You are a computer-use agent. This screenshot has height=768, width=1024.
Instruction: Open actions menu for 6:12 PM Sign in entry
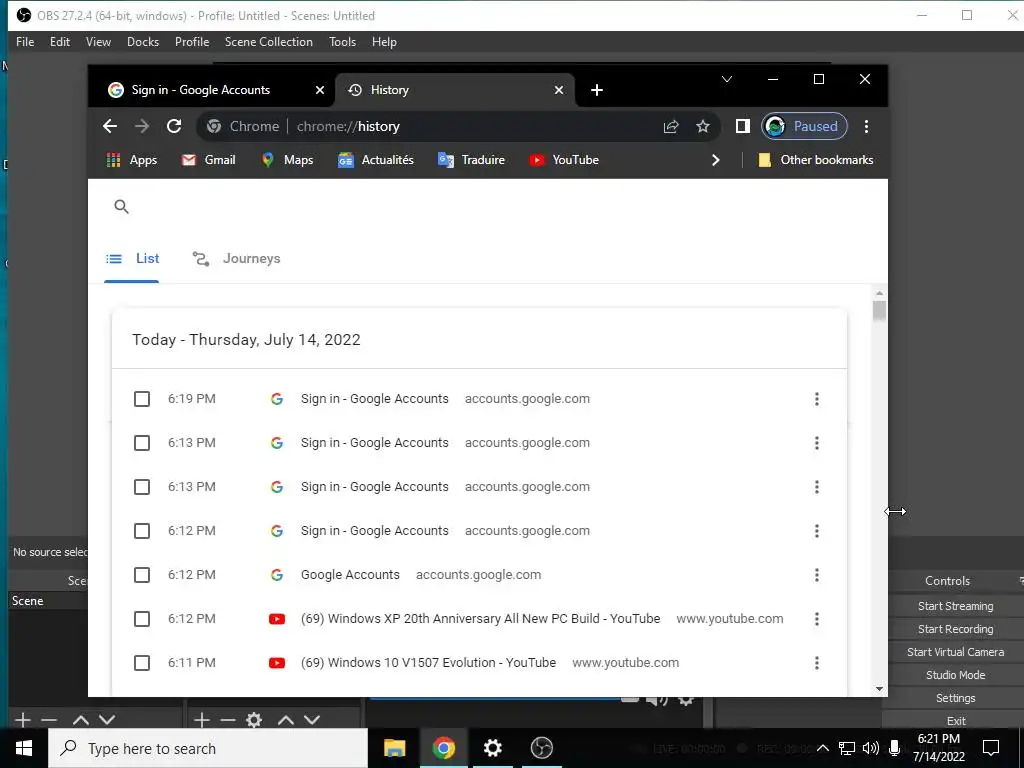pyautogui.click(x=816, y=531)
